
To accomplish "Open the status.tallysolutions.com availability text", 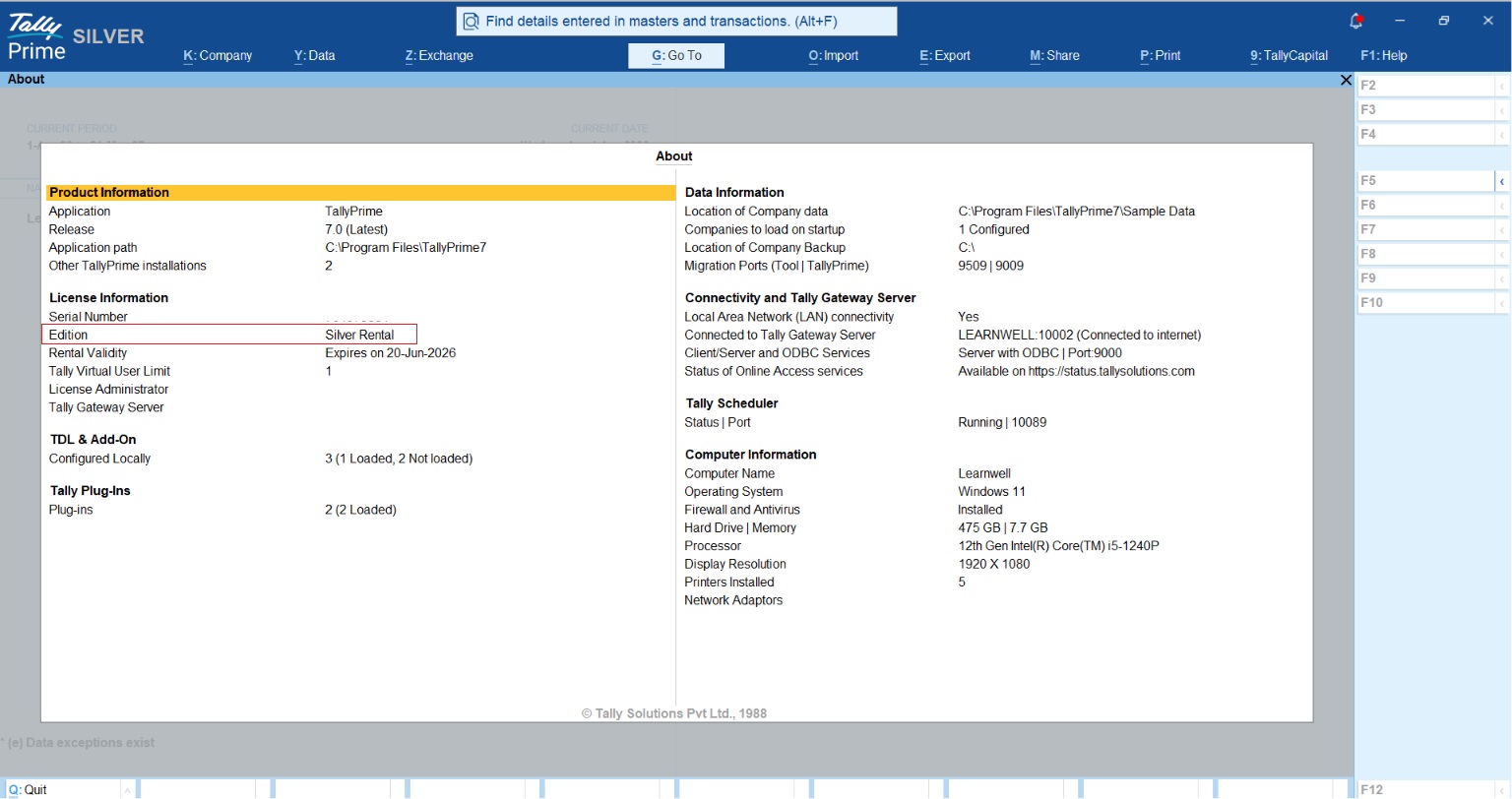I will [x=1076, y=371].
